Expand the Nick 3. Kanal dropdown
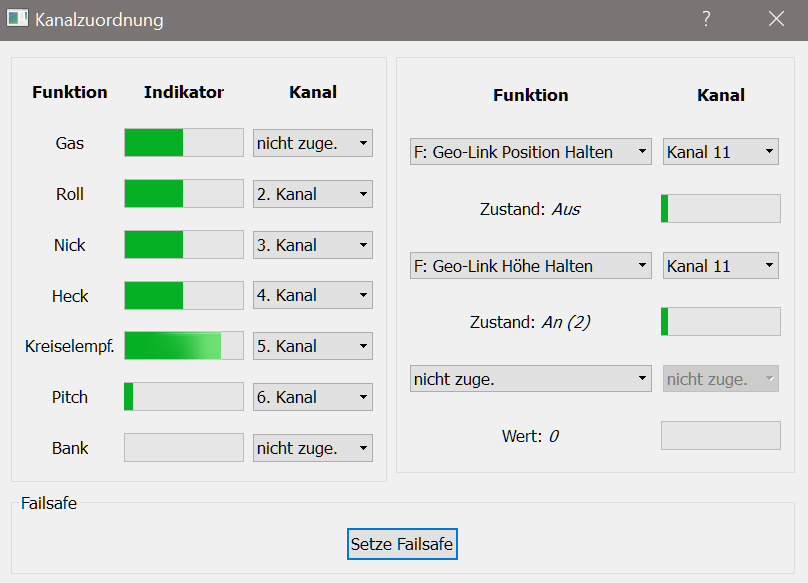Image resolution: width=808 pixels, height=583 pixels. [x=312, y=245]
